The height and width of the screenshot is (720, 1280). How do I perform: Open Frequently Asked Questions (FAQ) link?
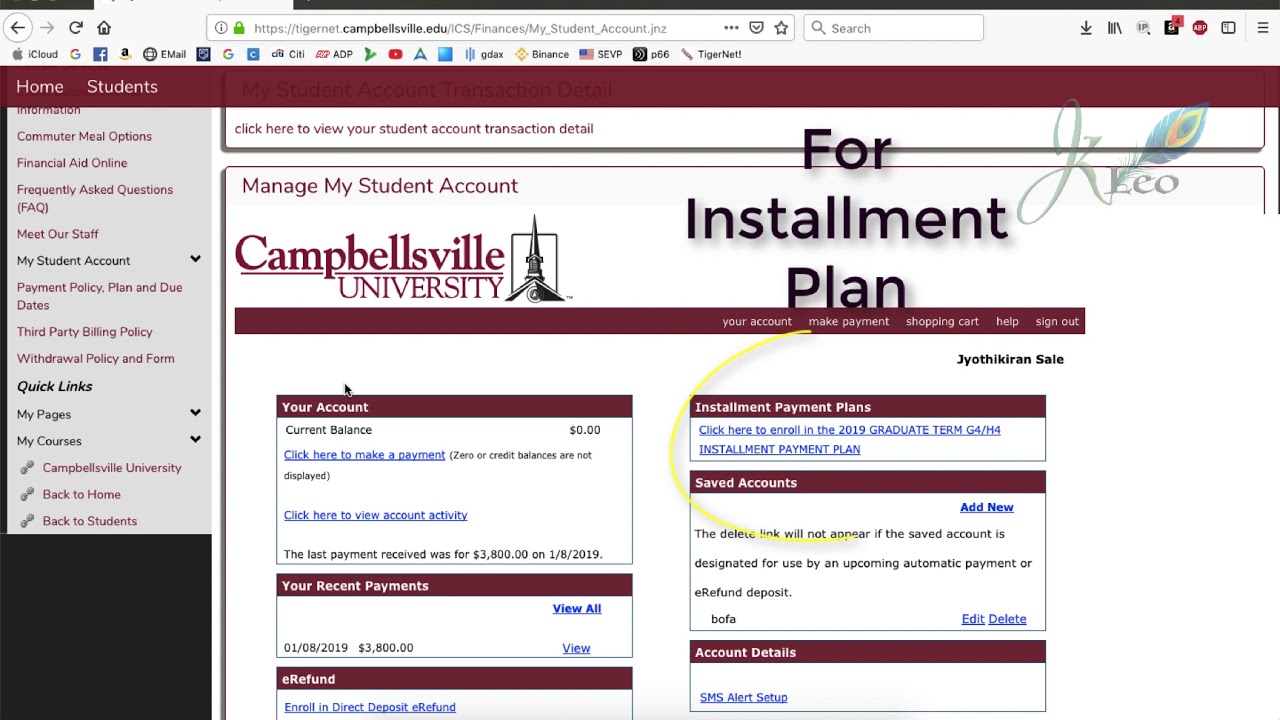coord(95,198)
